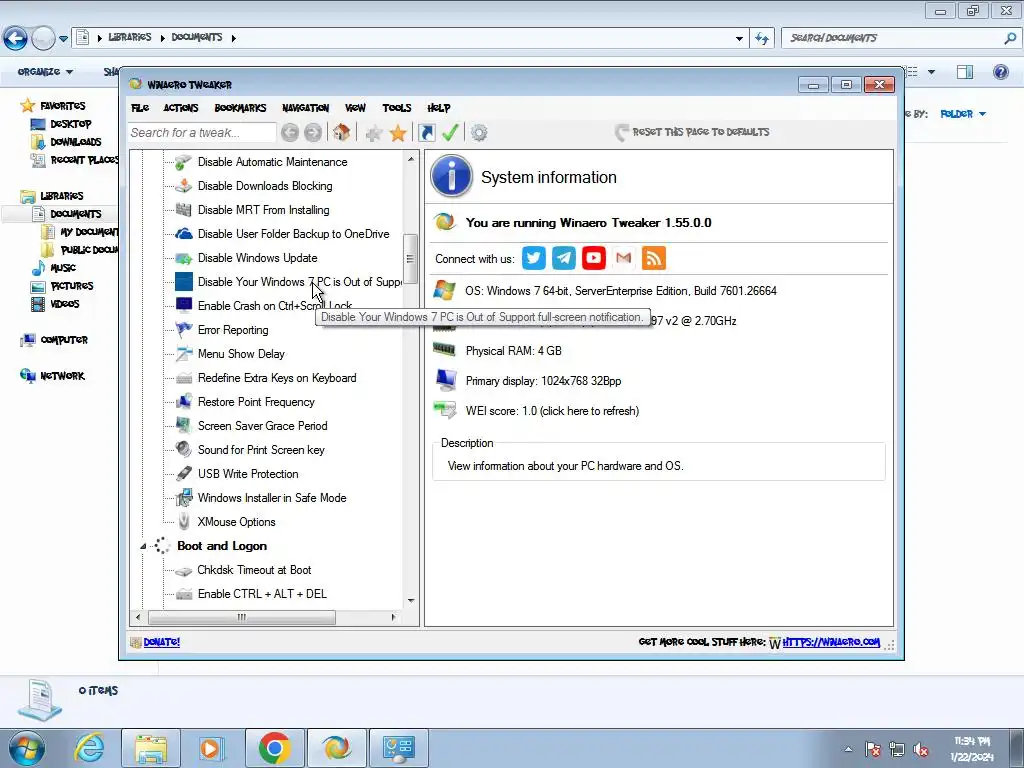
Task: Open the Explorer Help question mark icon
Action: (x=1000, y=72)
